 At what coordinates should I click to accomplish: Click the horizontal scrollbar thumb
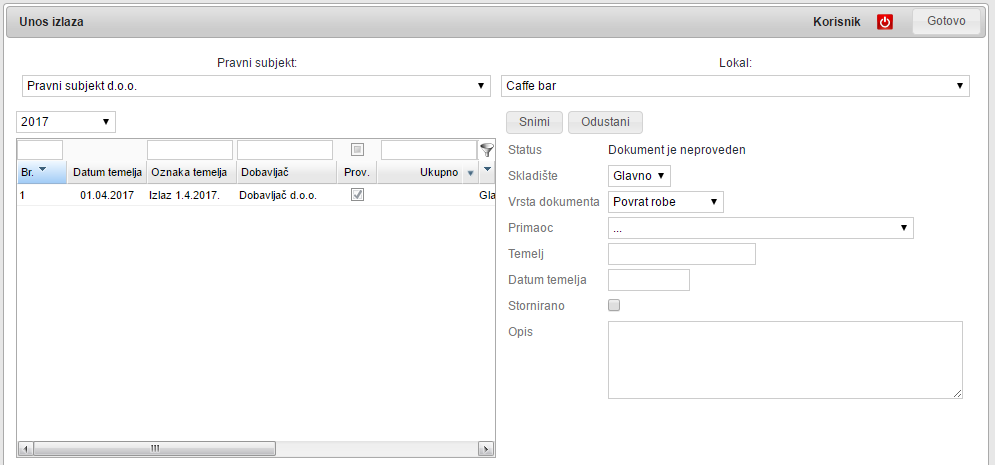155,448
